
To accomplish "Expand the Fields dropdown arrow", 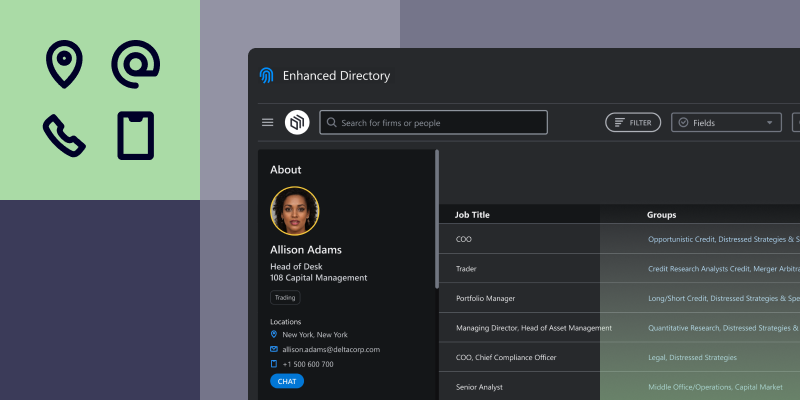I will (x=769, y=123).
